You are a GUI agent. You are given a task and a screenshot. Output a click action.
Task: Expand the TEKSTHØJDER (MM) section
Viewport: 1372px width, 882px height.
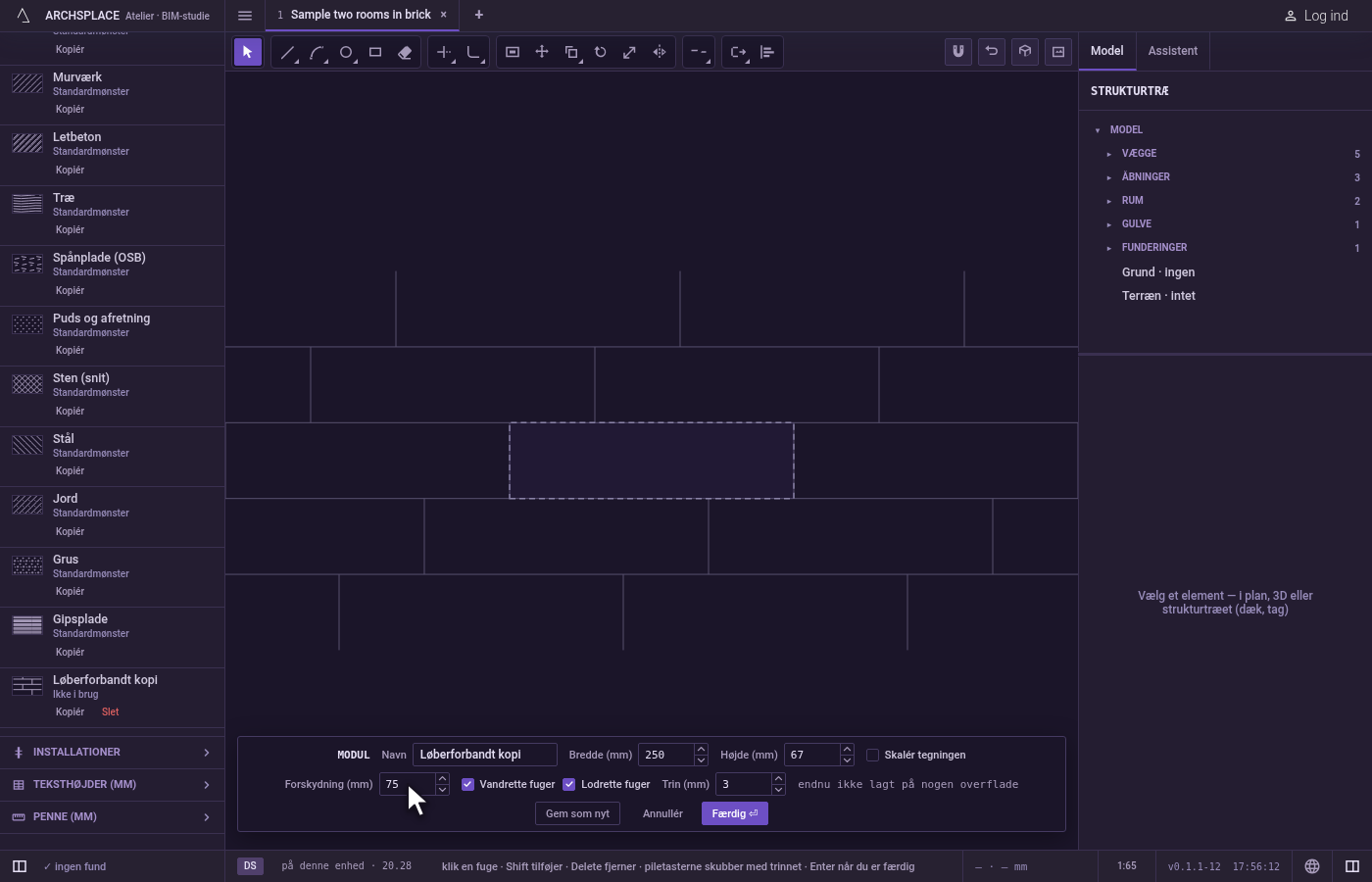(112, 785)
